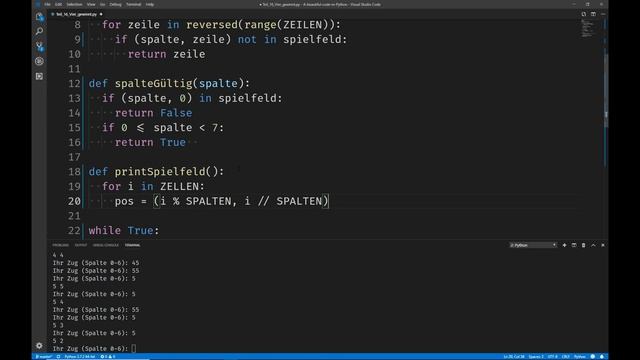Close the terminal panel
Screen dimensions: 640x360
(x=603, y=245)
